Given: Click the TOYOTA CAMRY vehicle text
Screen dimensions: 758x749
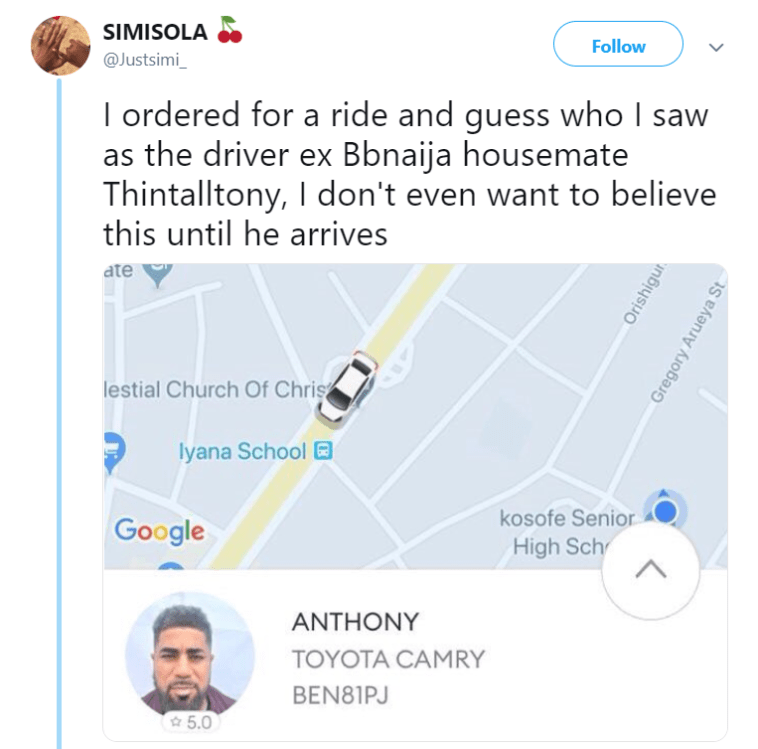Looking at the screenshot, I should click(x=388, y=659).
